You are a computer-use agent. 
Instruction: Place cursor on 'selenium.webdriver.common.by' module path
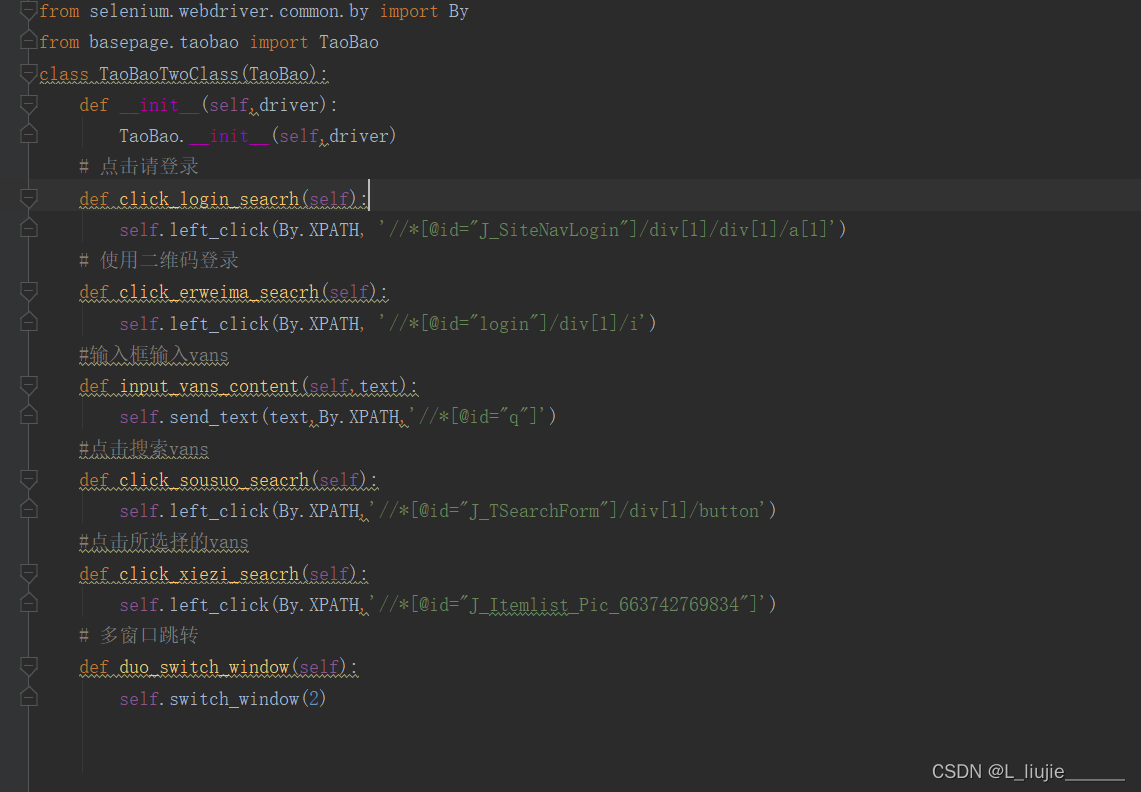tap(228, 12)
